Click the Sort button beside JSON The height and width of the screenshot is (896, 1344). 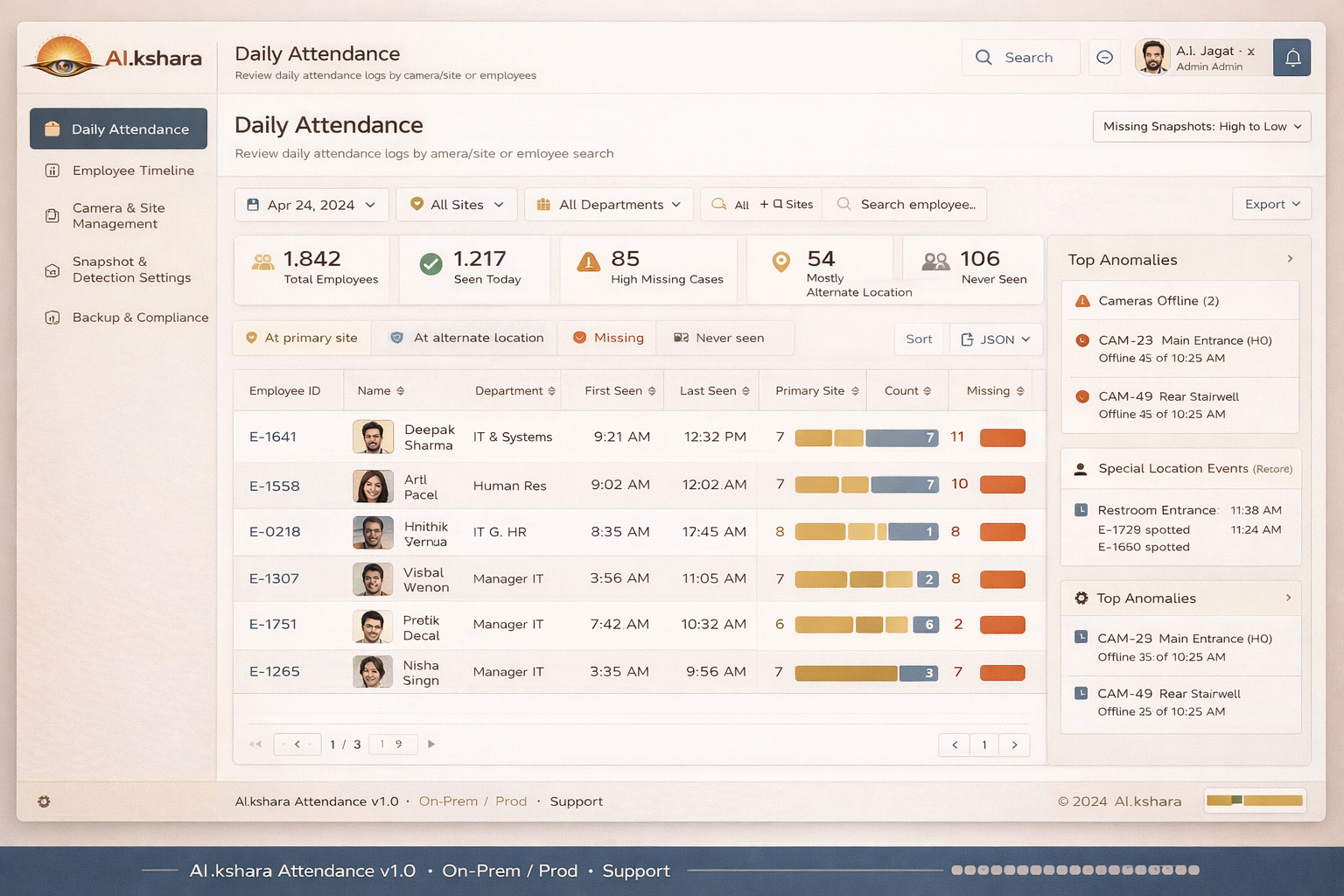point(919,339)
